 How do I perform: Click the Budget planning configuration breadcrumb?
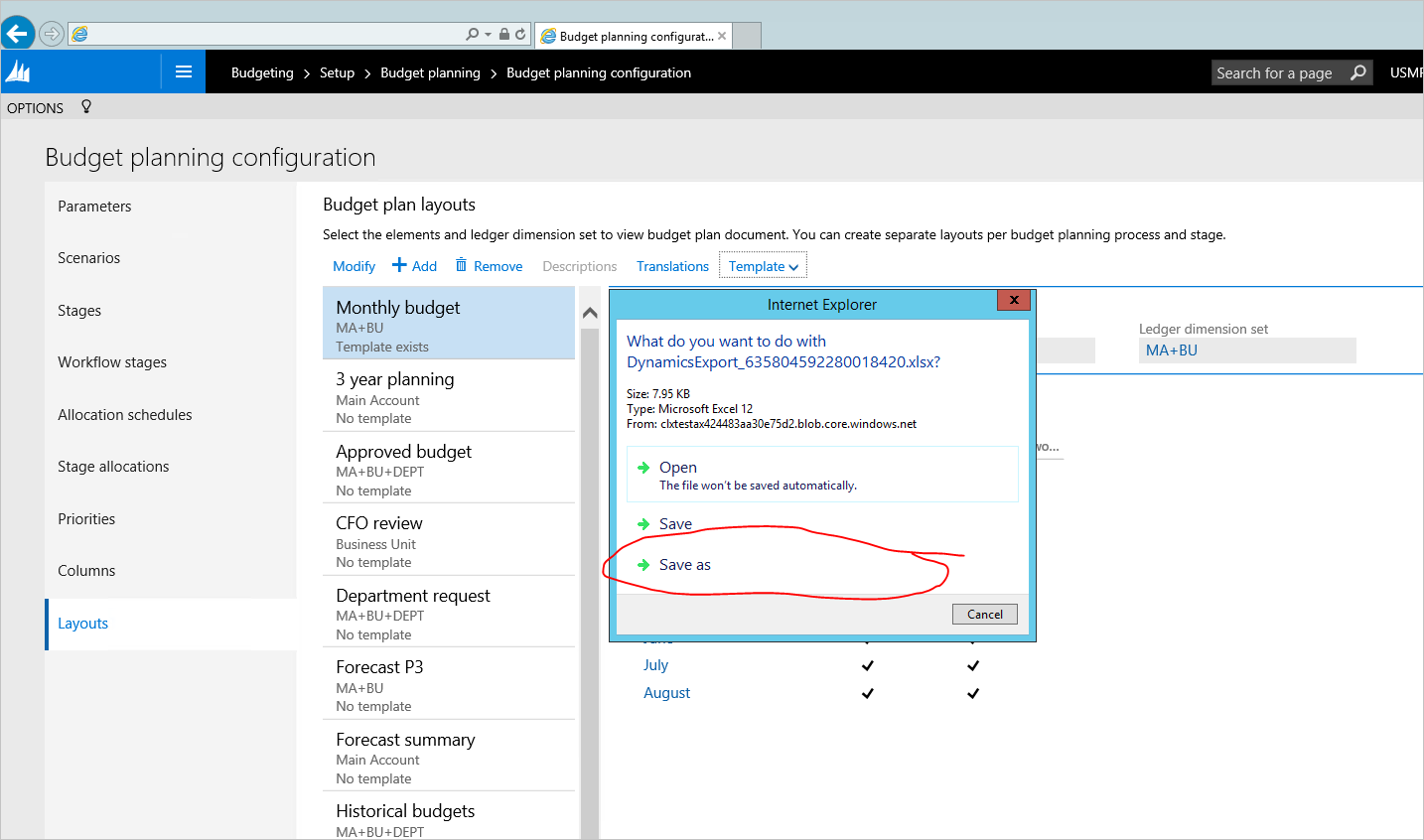pyautogui.click(x=599, y=72)
